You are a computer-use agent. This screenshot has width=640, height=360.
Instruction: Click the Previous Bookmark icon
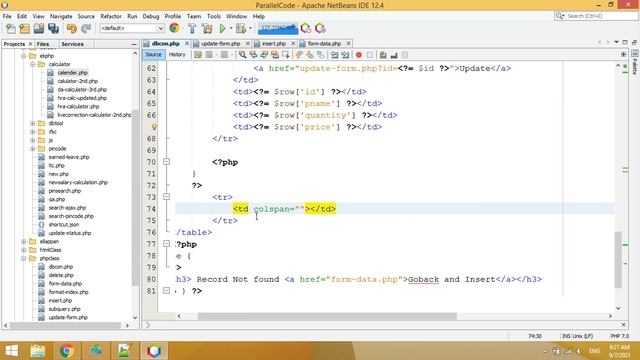(299, 55)
